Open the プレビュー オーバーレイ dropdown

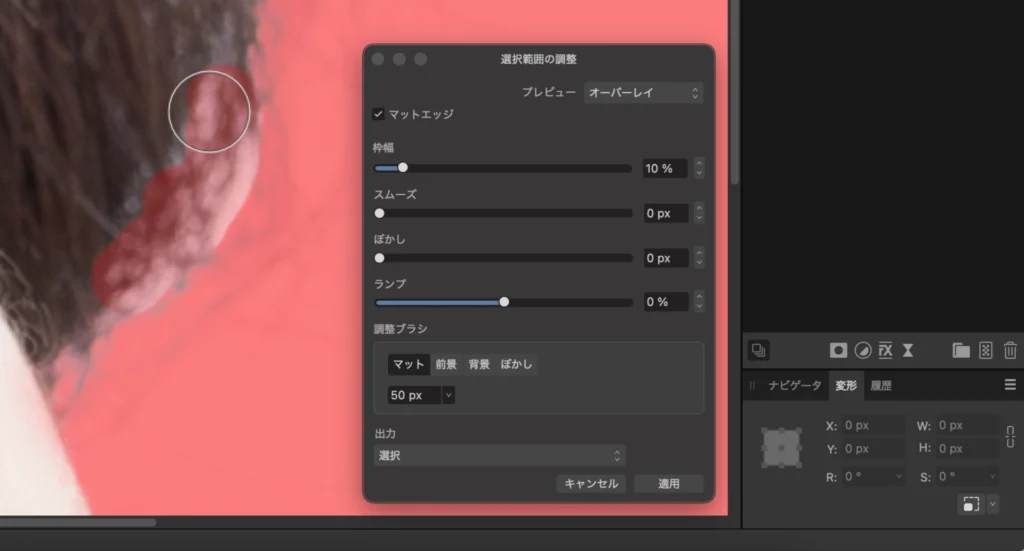pos(643,92)
